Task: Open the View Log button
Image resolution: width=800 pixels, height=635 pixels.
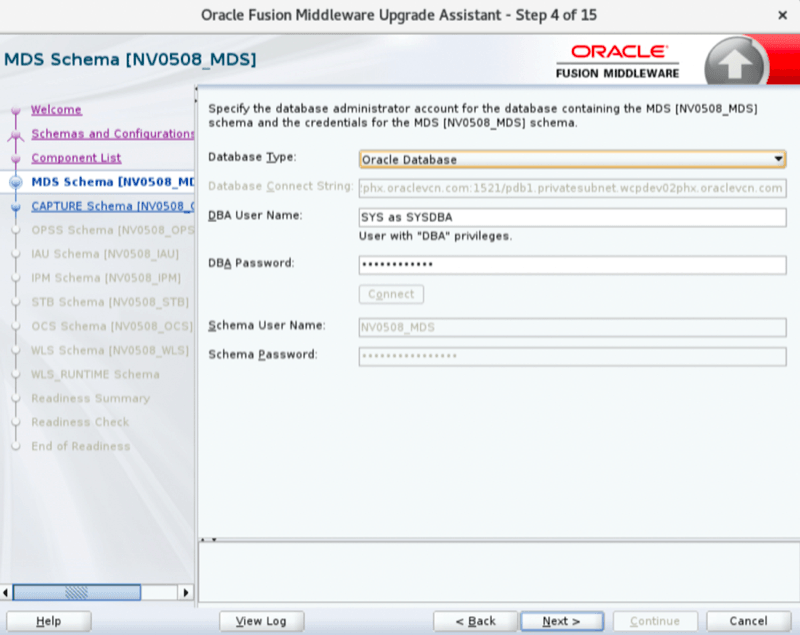Action: pyautogui.click(x=261, y=621)
